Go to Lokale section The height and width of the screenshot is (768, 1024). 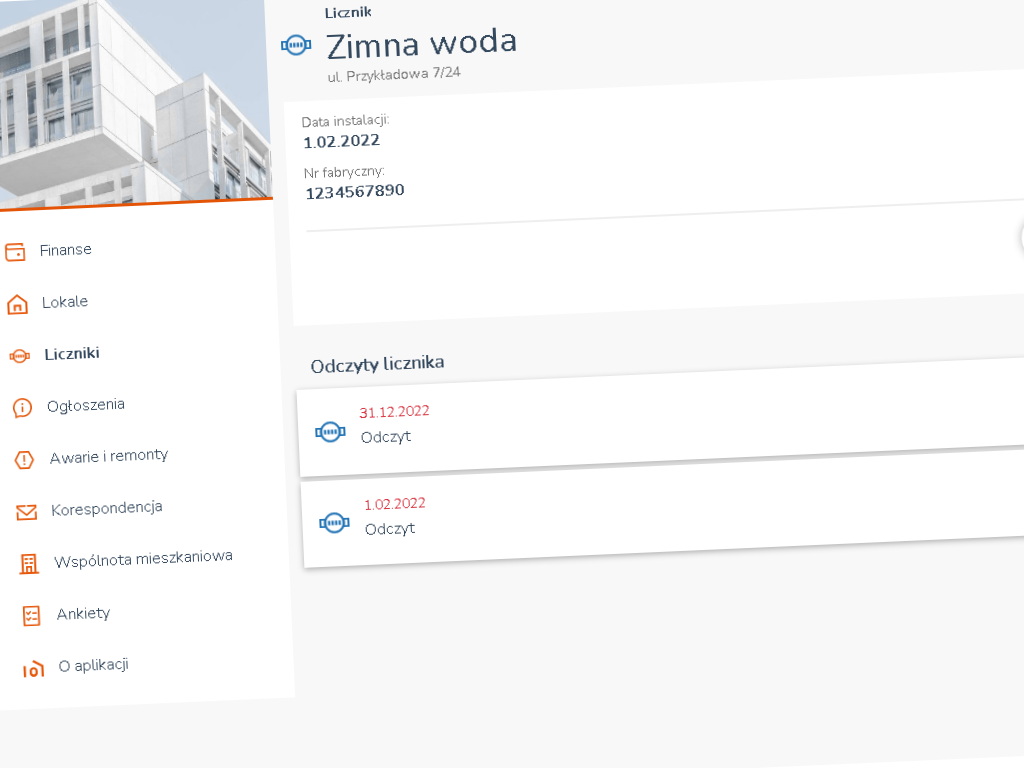65,302
